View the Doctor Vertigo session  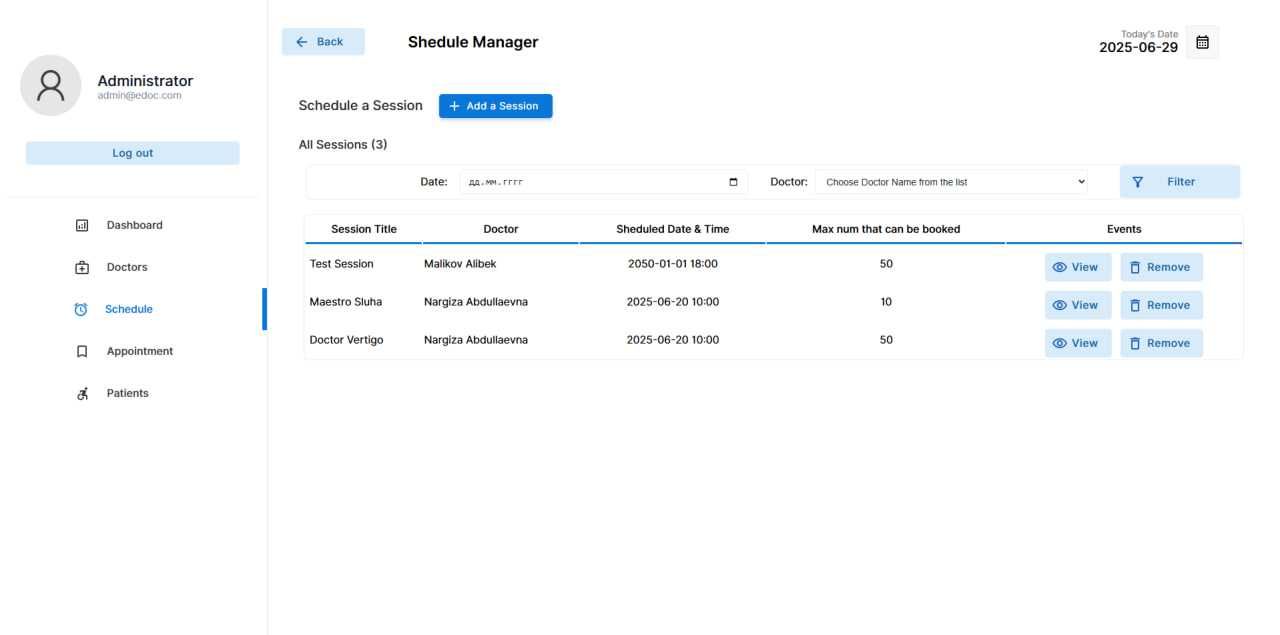[1078, 343]
